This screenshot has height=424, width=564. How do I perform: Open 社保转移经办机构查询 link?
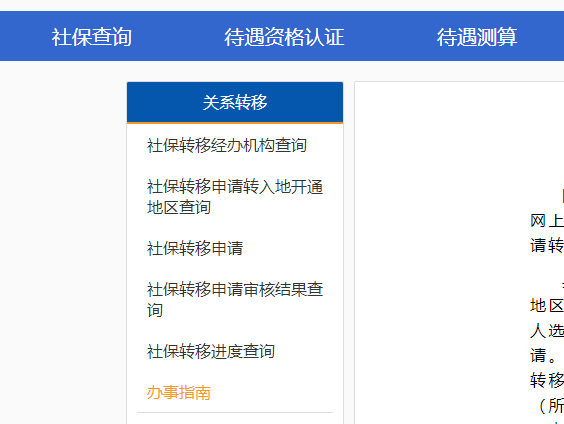227,146
